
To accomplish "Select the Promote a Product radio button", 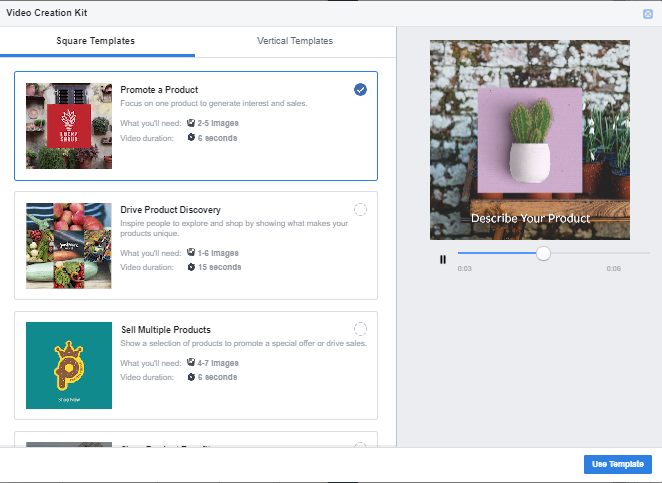I will [360, 90].
